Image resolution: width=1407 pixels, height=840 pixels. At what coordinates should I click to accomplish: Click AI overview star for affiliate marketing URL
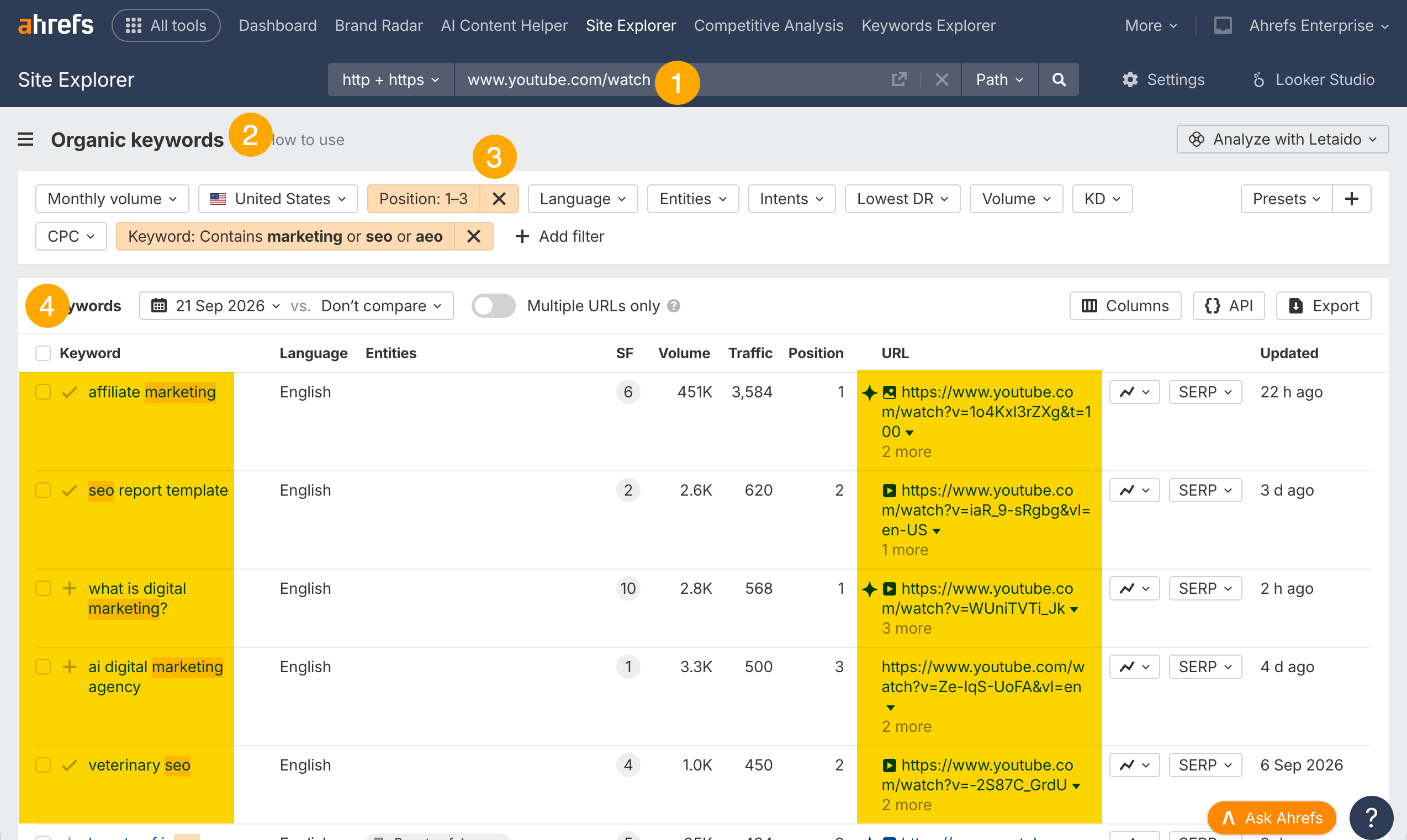(869, 392)
